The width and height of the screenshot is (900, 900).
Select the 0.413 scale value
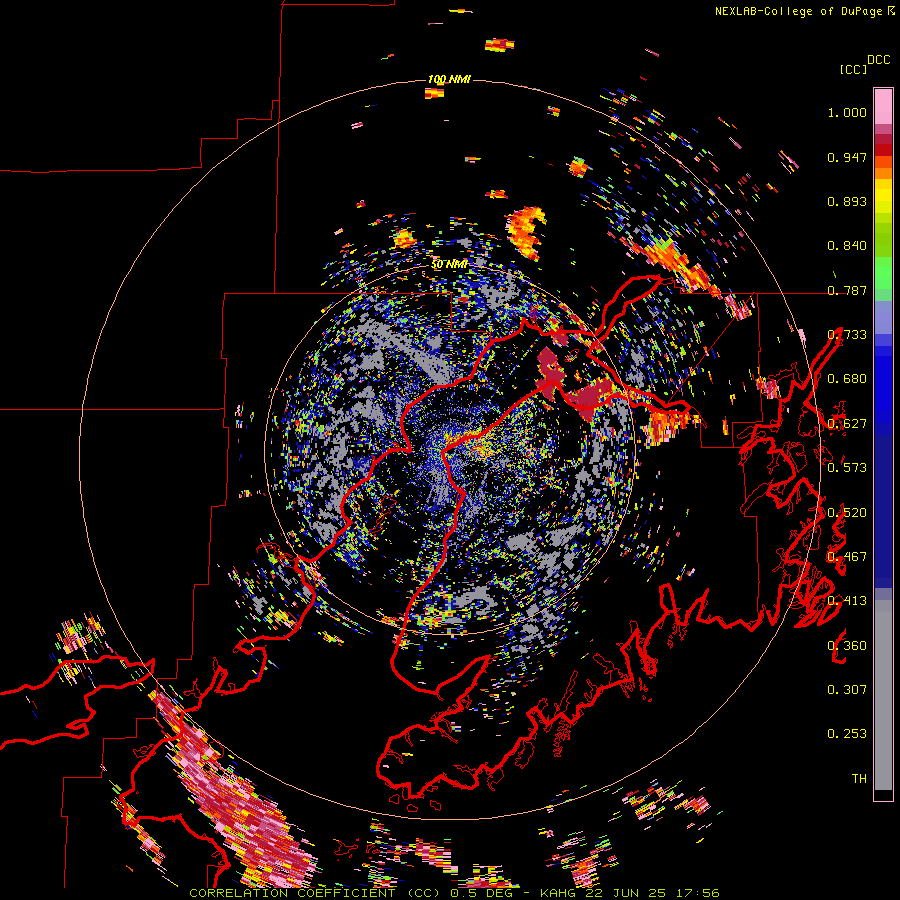tap(847, 601)
